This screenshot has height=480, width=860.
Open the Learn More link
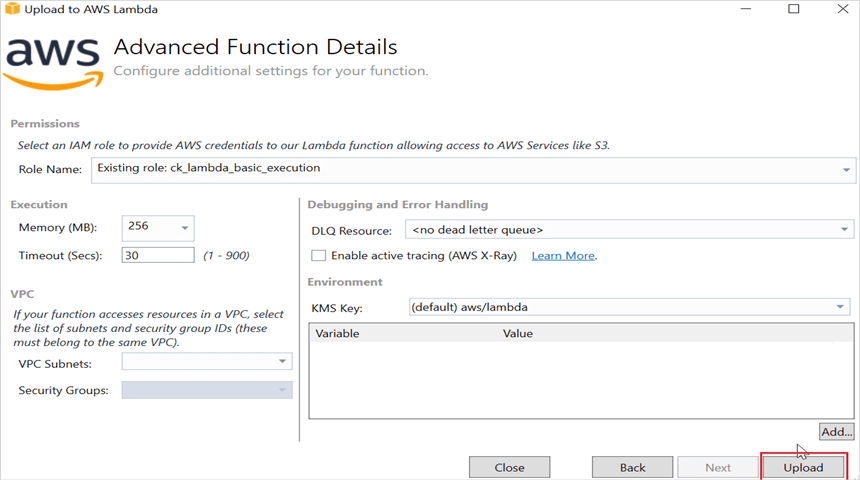click(x=563, y=256)
